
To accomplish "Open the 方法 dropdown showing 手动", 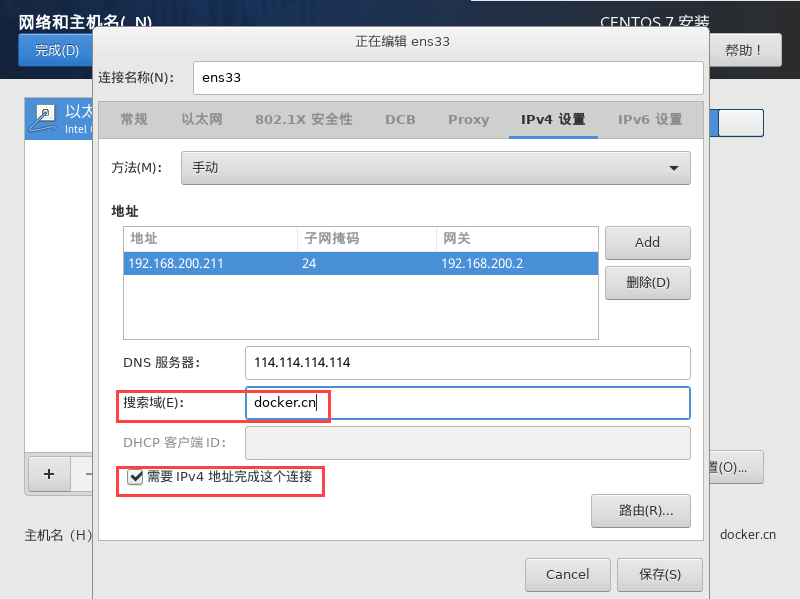I will pos(435,168).
